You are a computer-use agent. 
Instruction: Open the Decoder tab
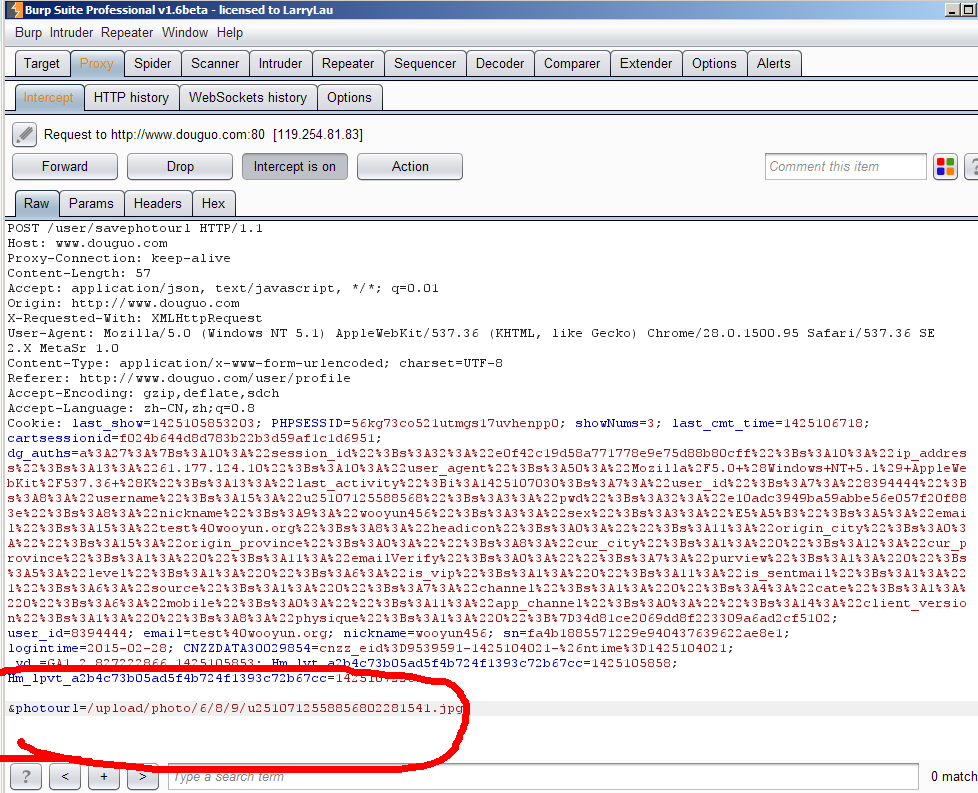point(500,64)
